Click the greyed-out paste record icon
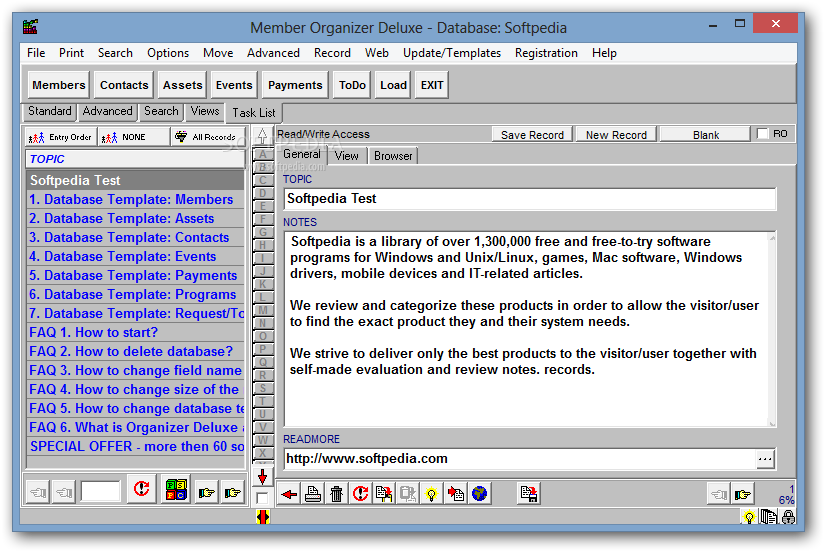This screenshot has height=552, width=825. pyautogui.click(x=407, y=494)
